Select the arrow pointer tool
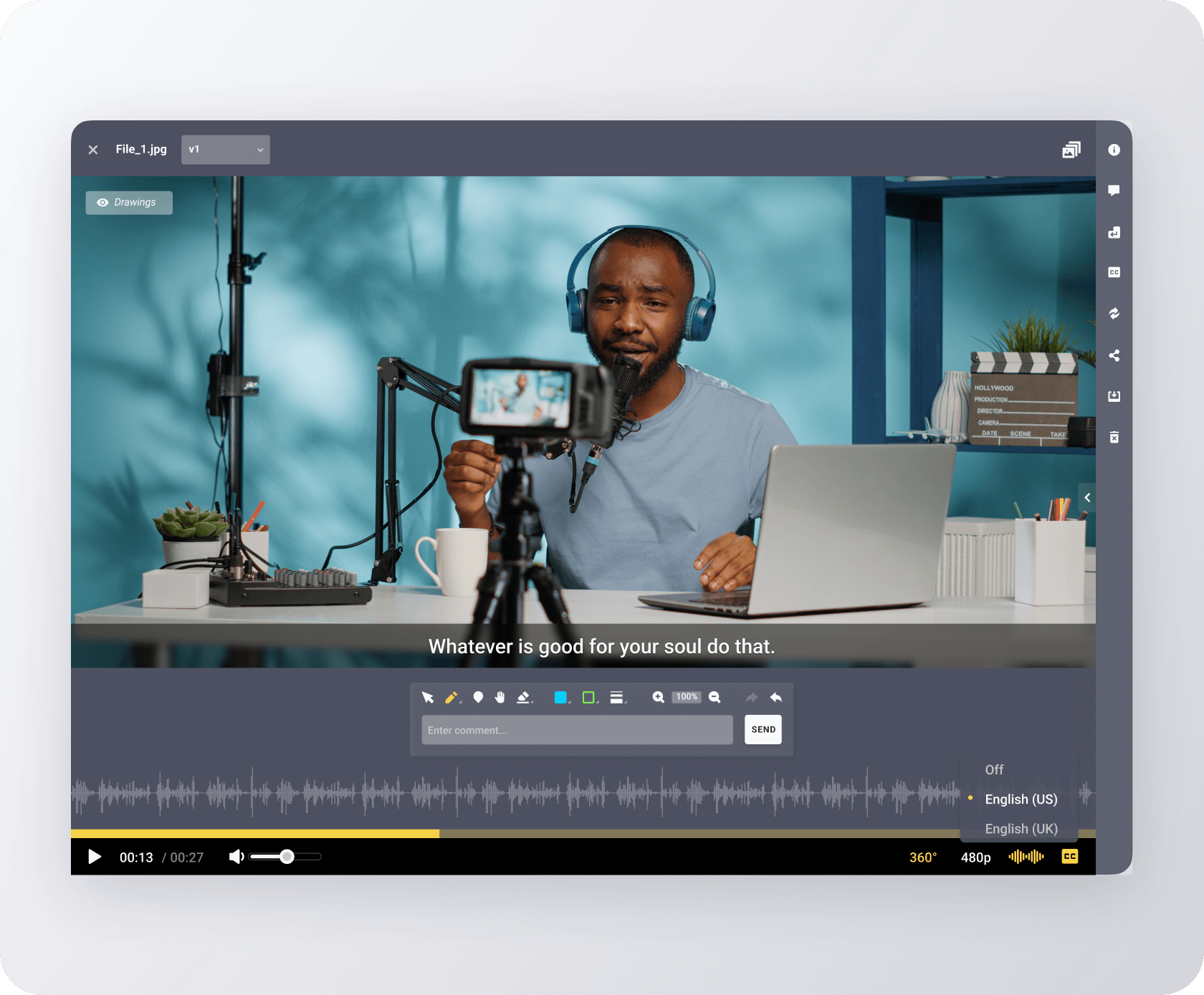This screenshot has height=995, width=1204. [x=428, y=697]
